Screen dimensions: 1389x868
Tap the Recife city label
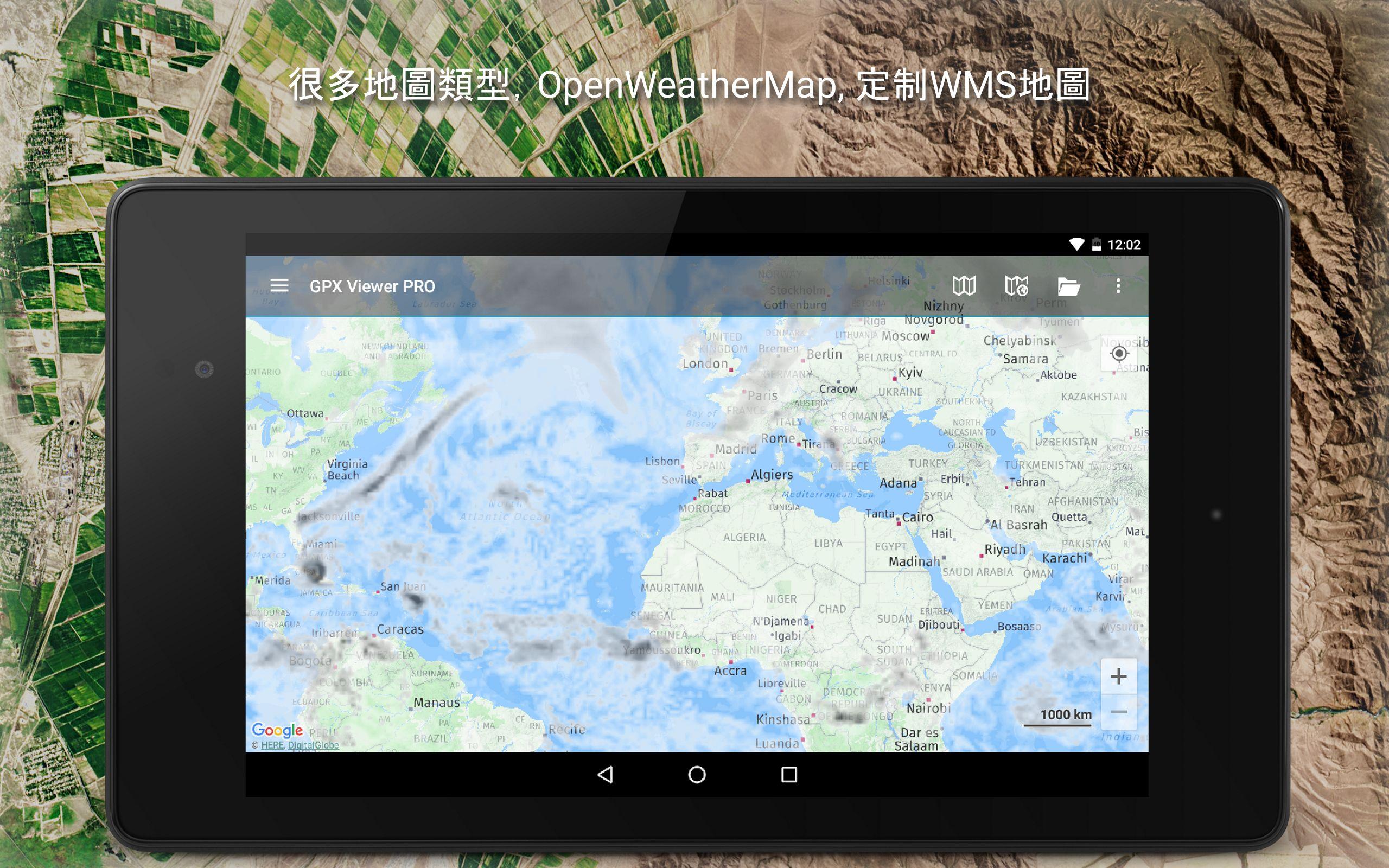tap(566, 729)
